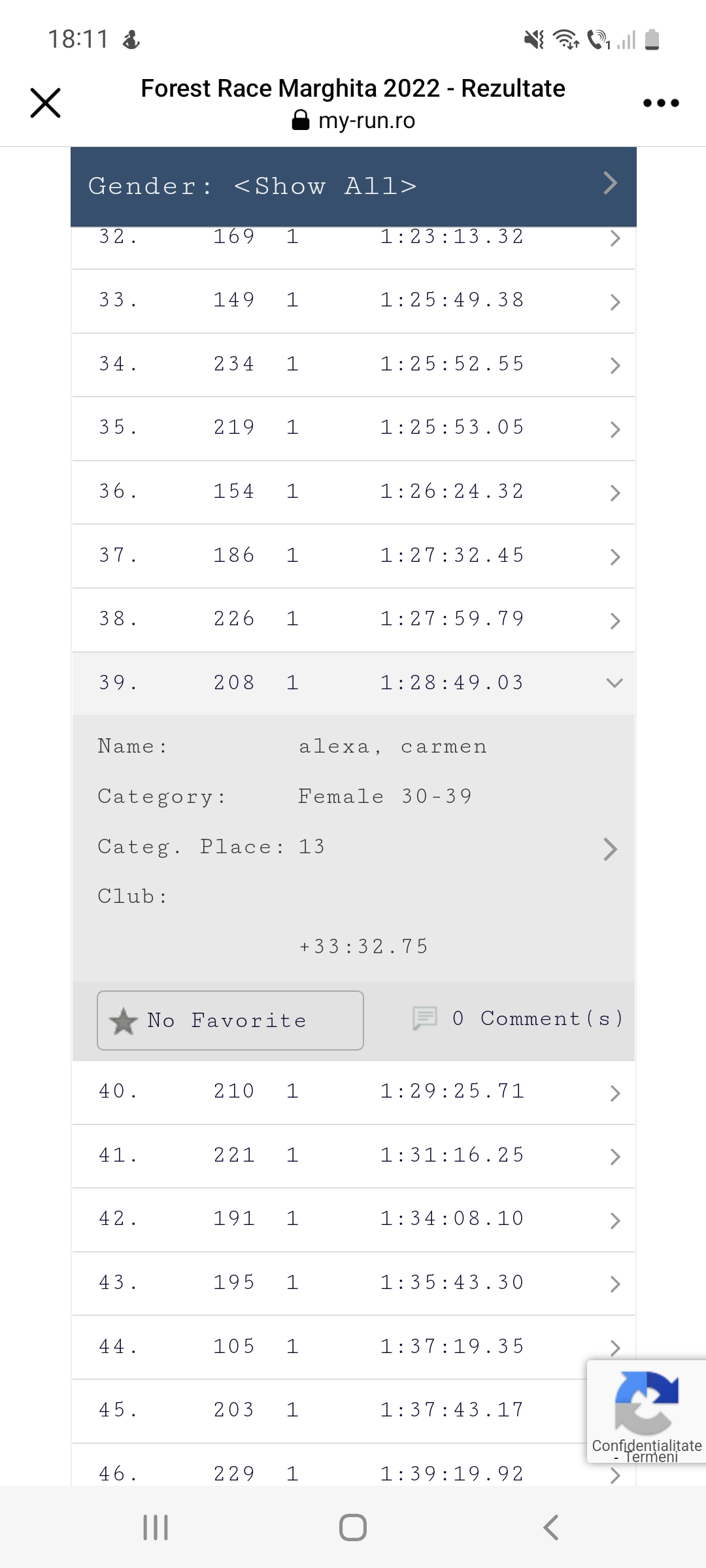Tap the lock icon beside my-run.ro

(300, 120)
